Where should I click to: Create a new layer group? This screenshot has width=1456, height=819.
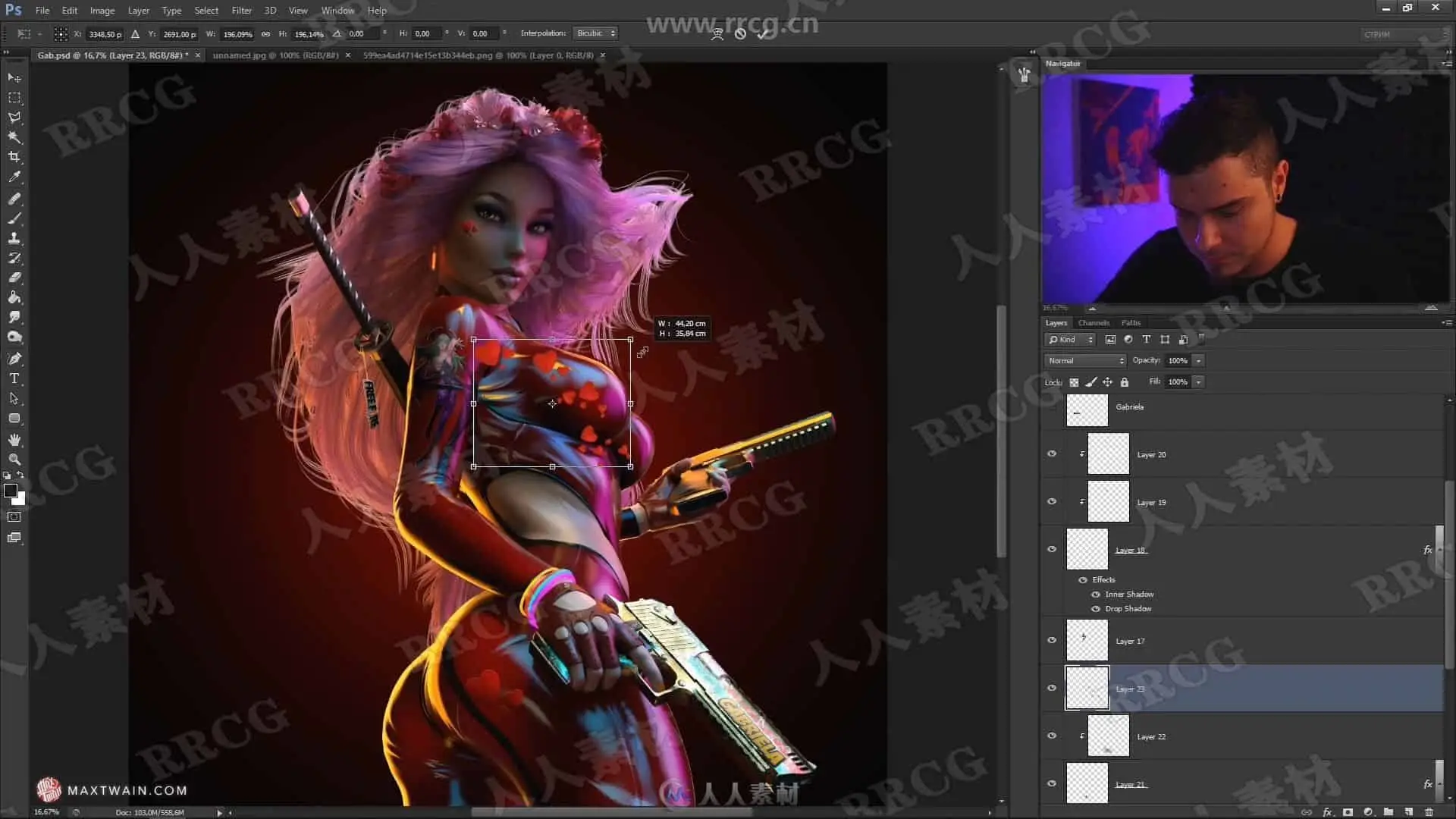click(1388, 811)
